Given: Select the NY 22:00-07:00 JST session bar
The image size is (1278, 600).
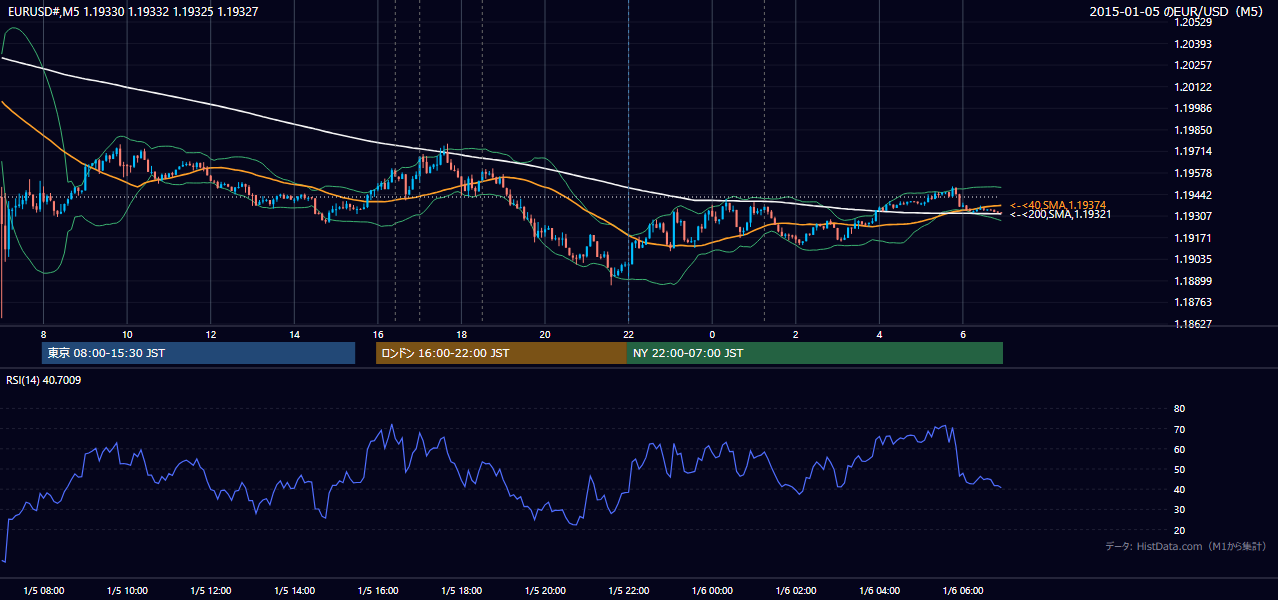Looking at the screenshot, I should tap(815, 353).
